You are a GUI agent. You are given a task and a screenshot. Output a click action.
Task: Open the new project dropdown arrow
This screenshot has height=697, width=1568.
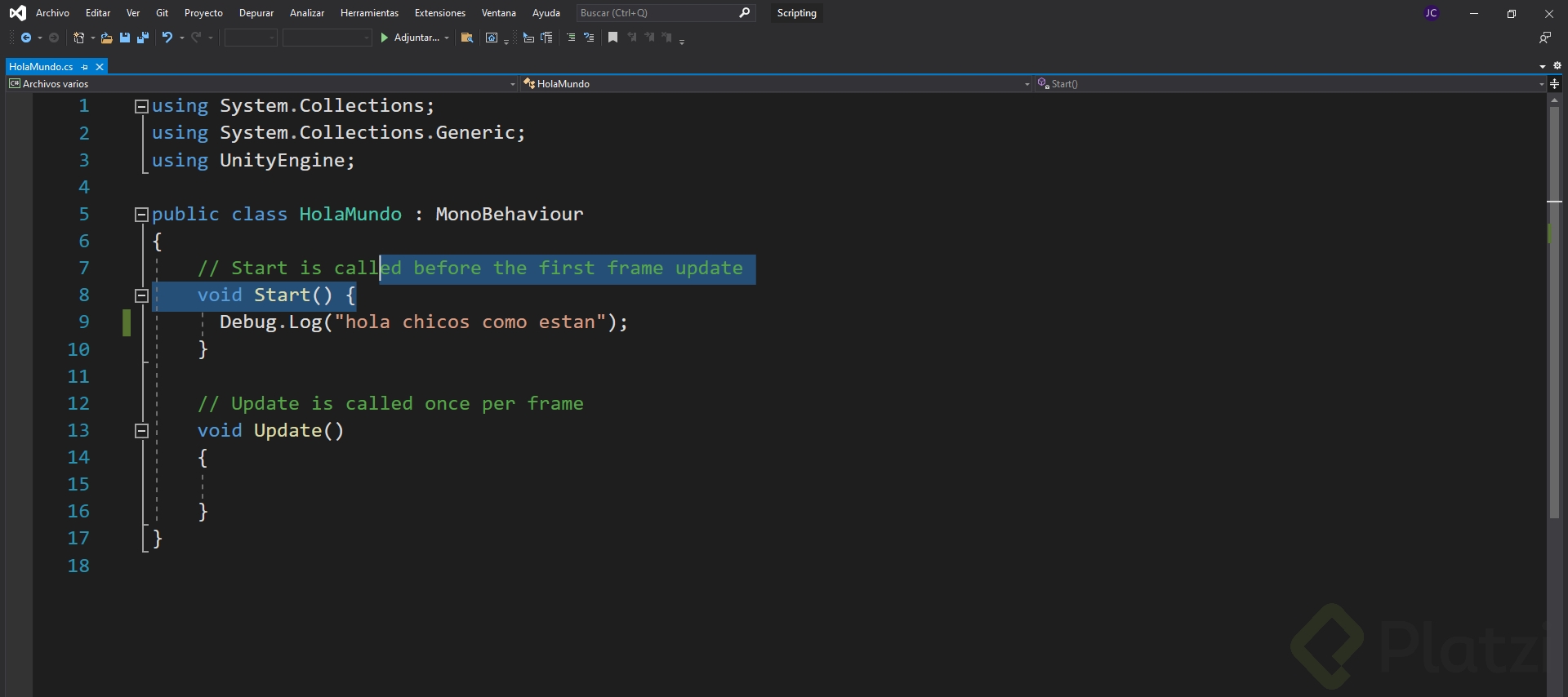92,38
